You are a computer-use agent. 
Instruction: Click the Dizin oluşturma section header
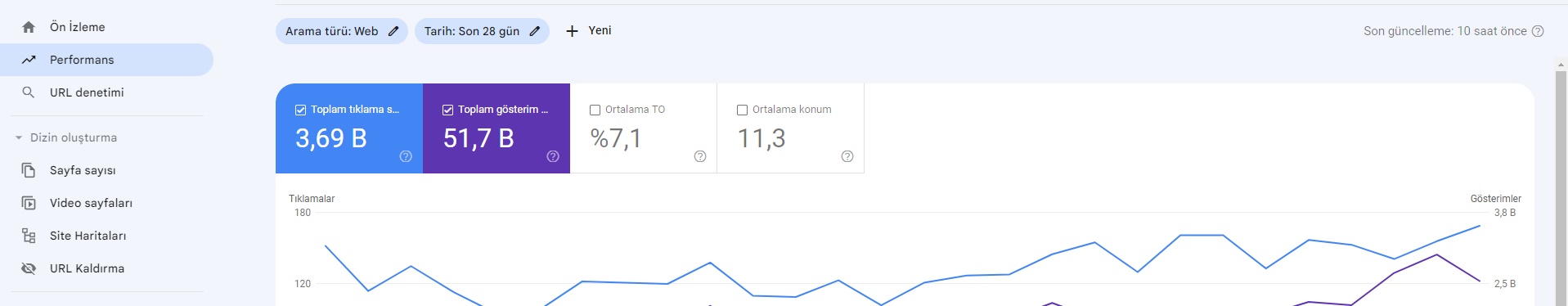click(74, 137)
